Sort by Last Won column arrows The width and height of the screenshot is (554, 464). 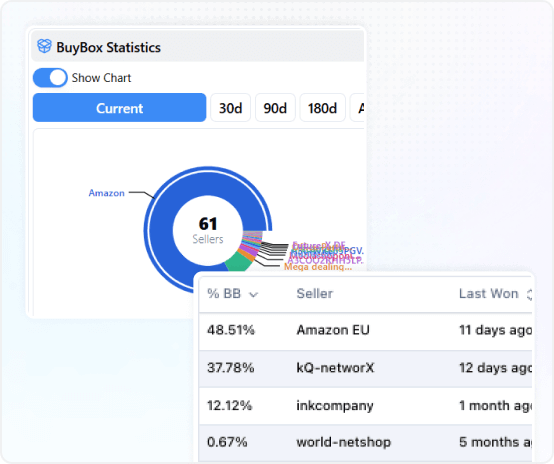[529, 294]
